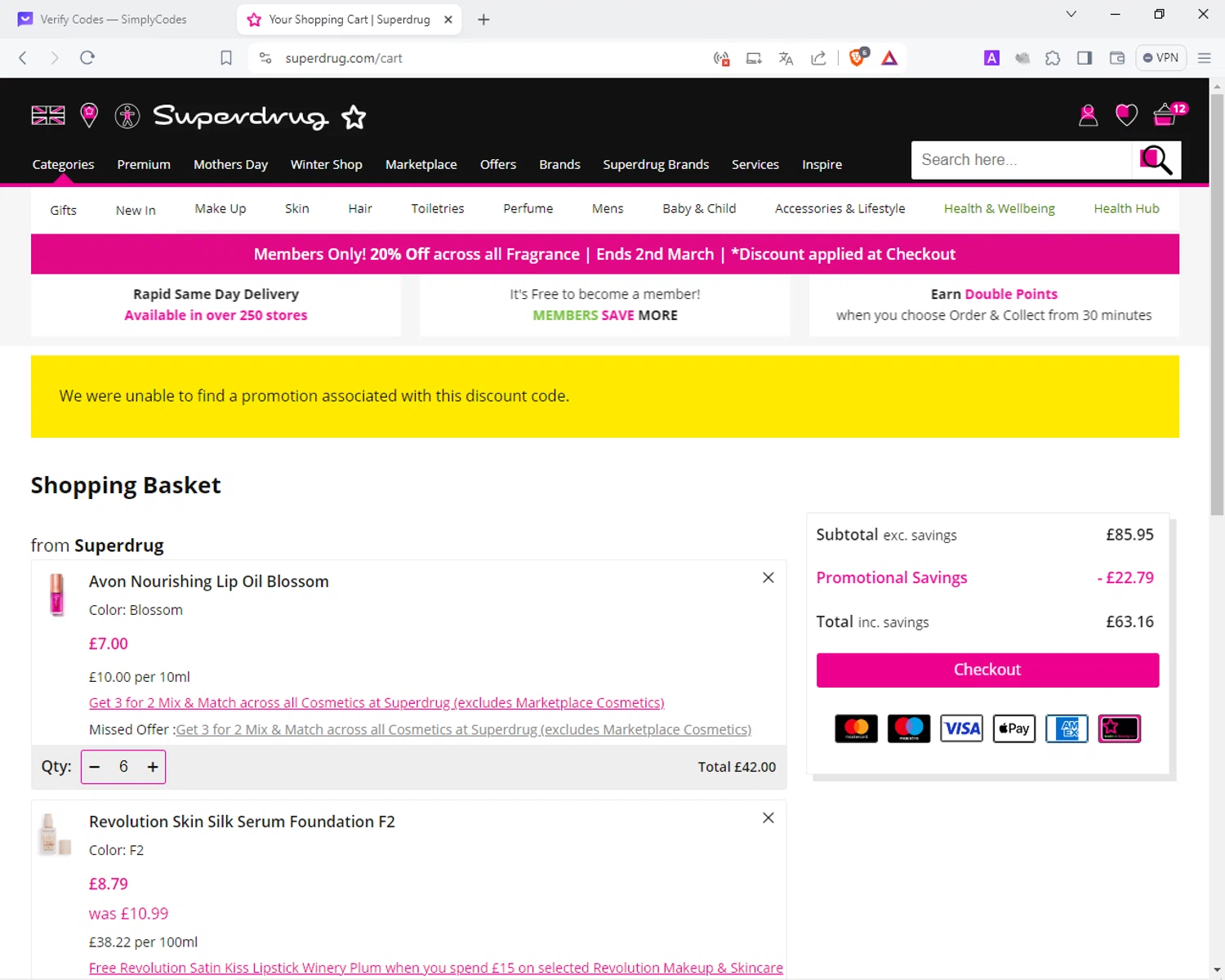Viewport: 1225px width, 980px height.
Task: Reload the page with the refresh icon
Action: coord(87,58)
